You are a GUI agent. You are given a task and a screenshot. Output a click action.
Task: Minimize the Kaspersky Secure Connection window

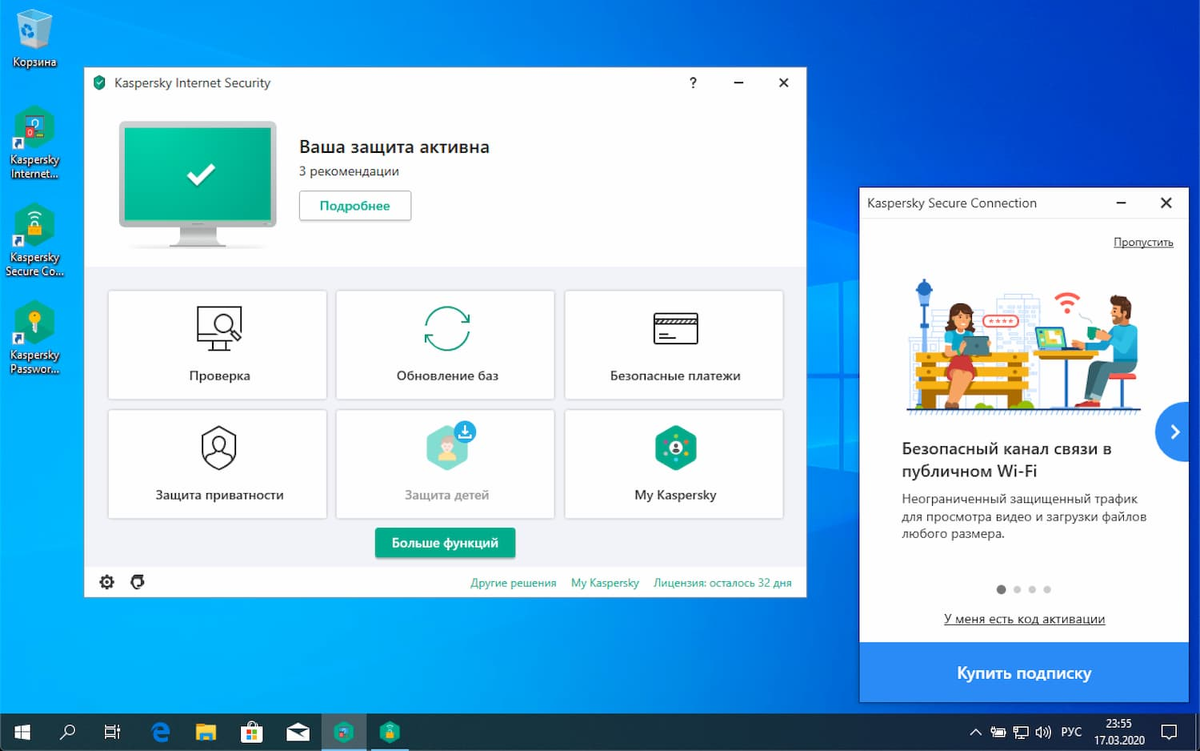pos(1122,203)
